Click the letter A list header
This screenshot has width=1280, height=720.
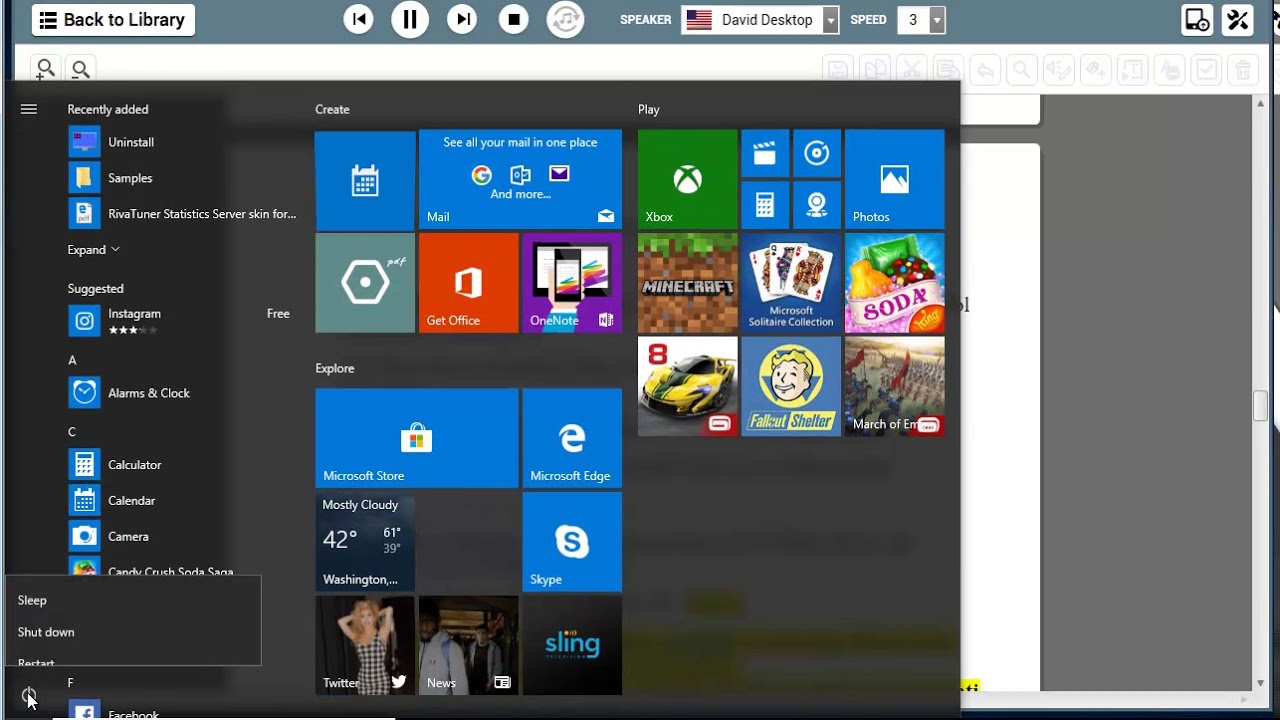pos(72,360)
